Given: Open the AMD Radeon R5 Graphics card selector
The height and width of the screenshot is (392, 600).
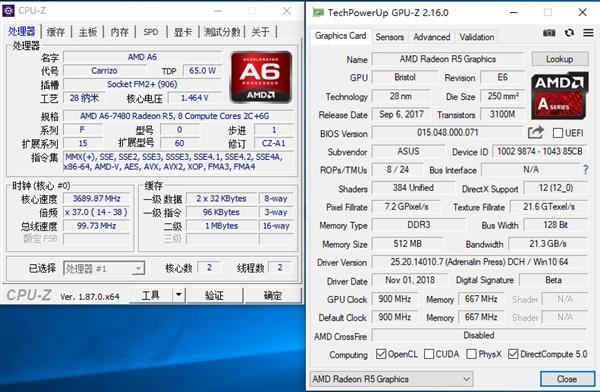Looking at the screenshot, I should click(x=391, y=379).
